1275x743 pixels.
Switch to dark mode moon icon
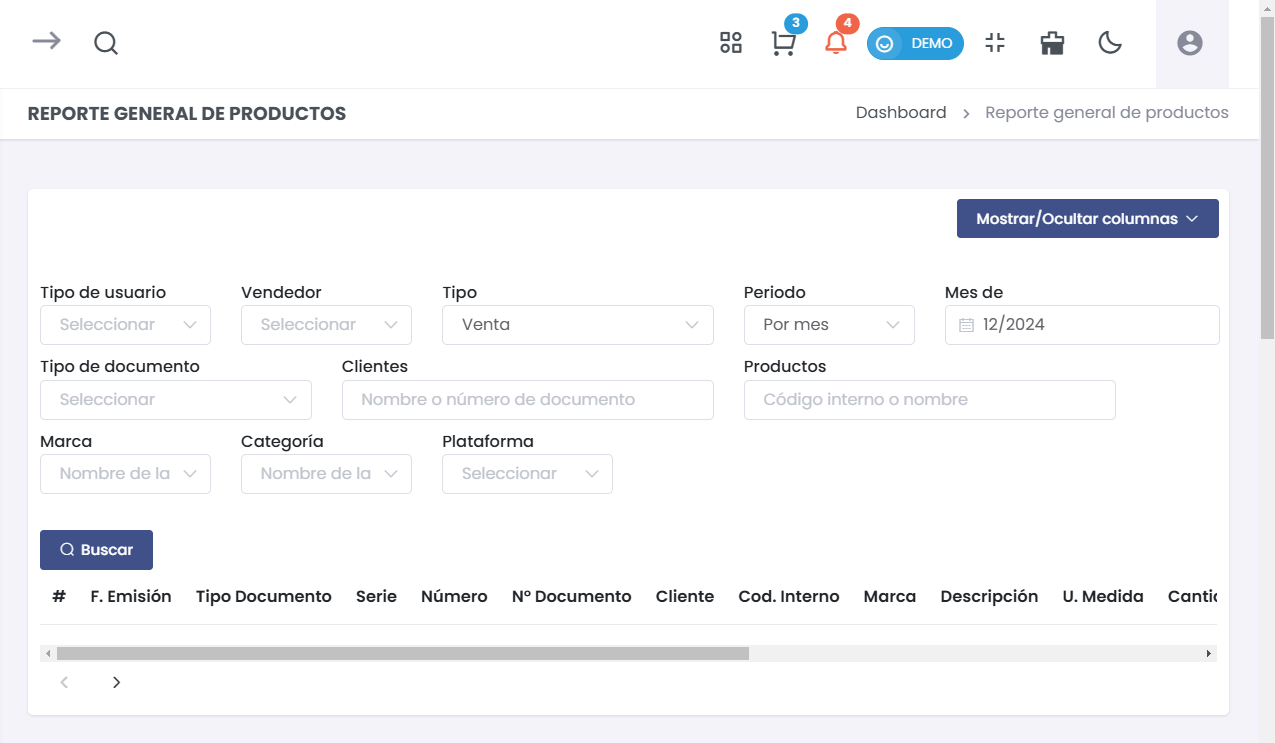click(1110, 43)
